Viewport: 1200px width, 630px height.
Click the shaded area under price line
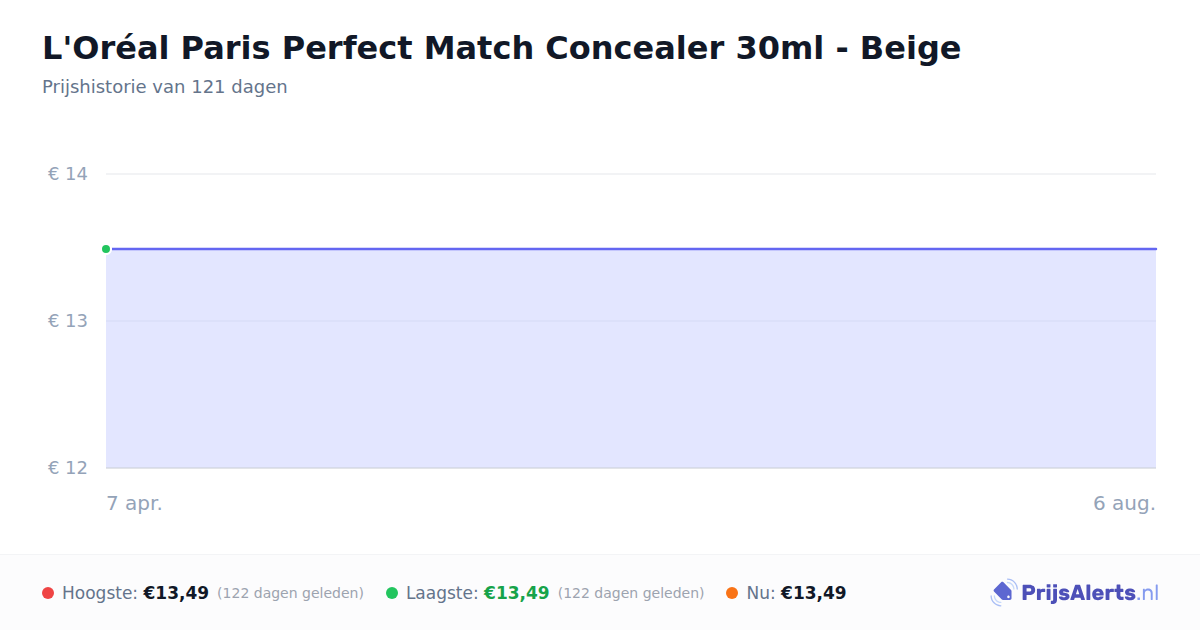tap(631, 359)
